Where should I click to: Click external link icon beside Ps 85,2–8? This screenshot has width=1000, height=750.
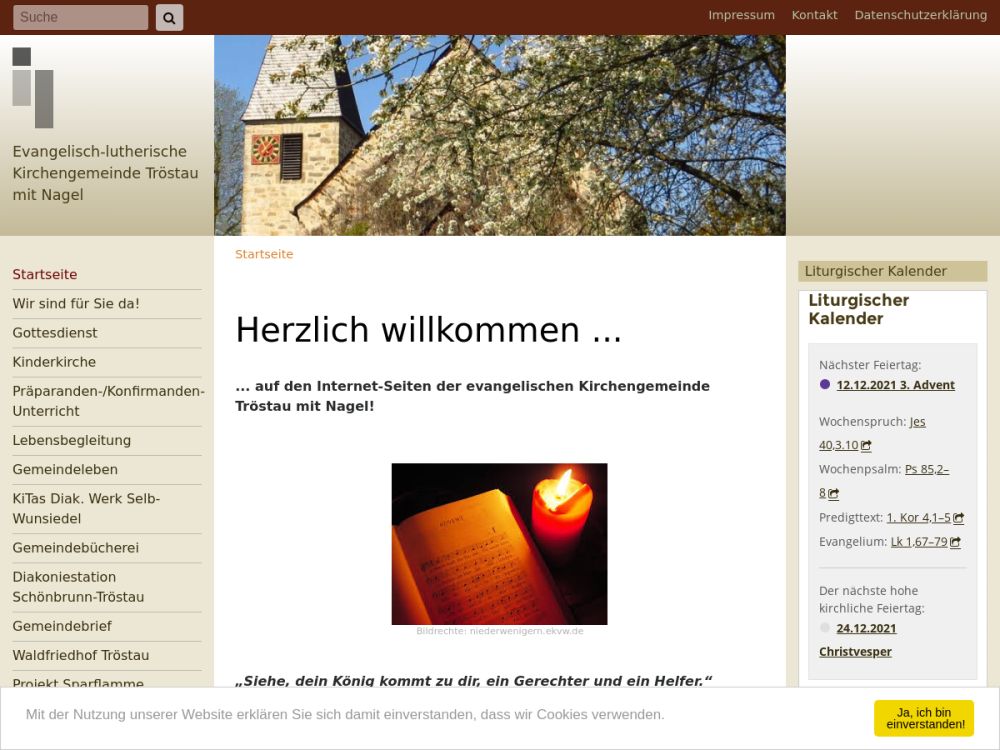pyautogui.click(x=833, y=494)
